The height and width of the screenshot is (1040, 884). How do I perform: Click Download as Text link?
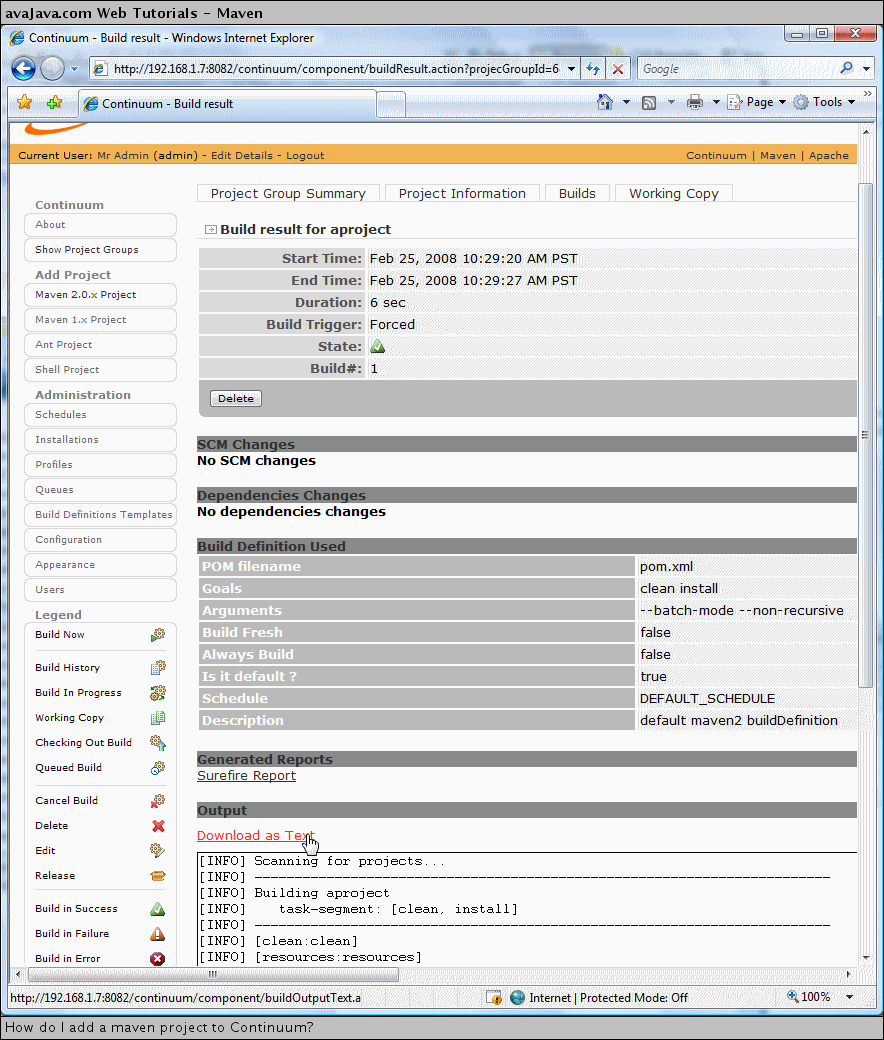pyautogui.click(x=254, y=836)
